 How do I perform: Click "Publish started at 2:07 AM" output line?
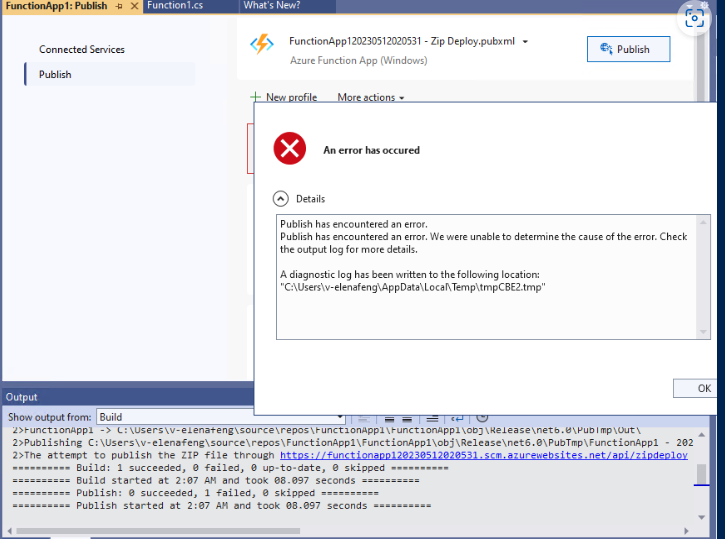221,506
